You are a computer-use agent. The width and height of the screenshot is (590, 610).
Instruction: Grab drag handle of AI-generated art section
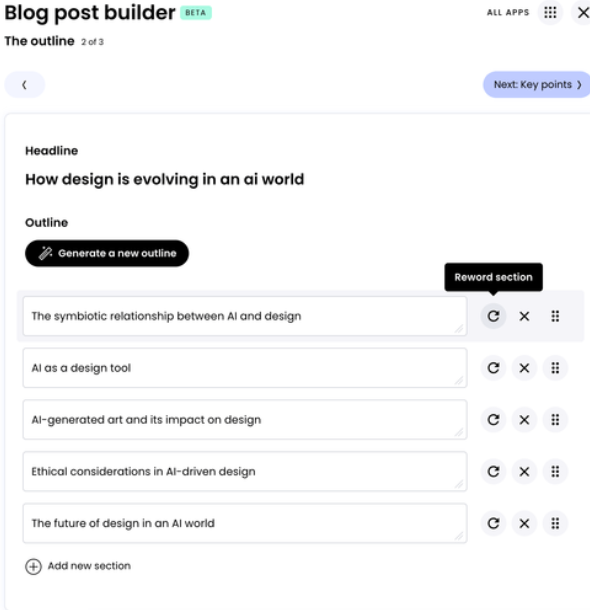point(555,419)
